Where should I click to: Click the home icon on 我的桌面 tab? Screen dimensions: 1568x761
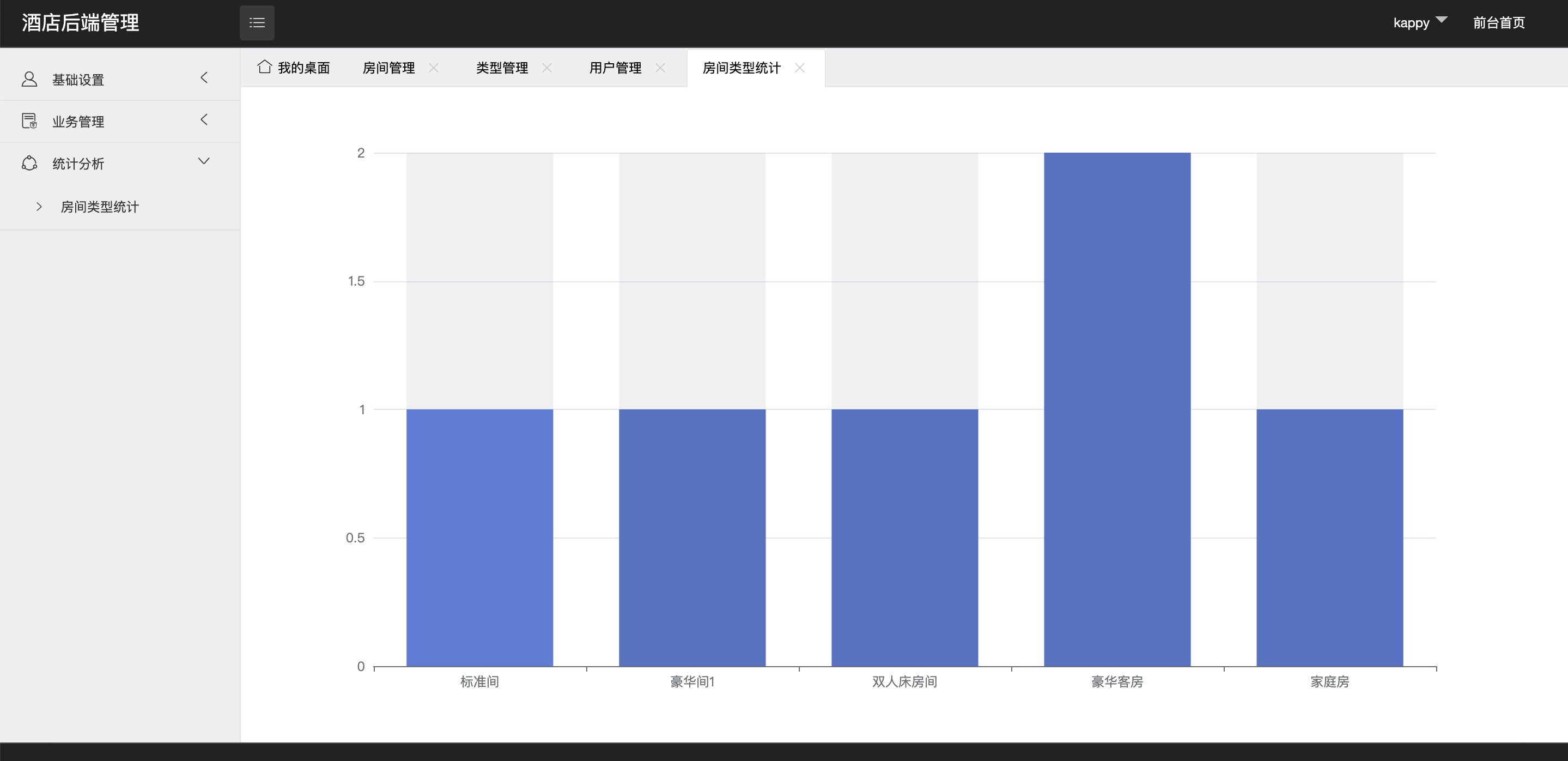coord(264,67)
